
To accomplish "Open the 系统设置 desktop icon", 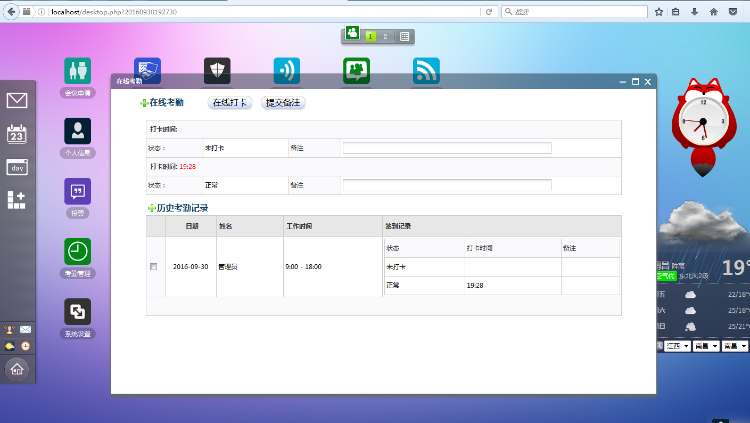I will pos(77,312).
